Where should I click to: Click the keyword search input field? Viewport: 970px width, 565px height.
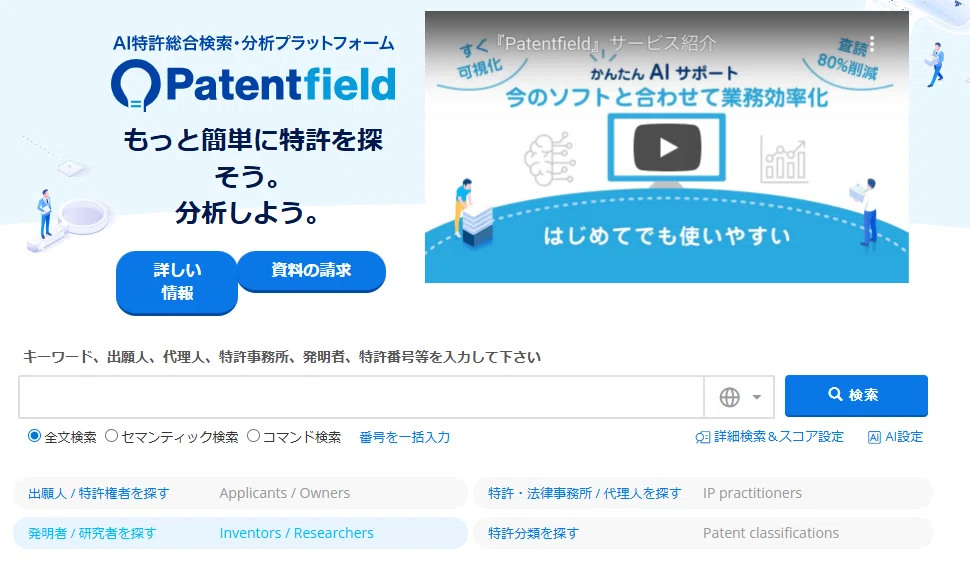coord(361,397)
